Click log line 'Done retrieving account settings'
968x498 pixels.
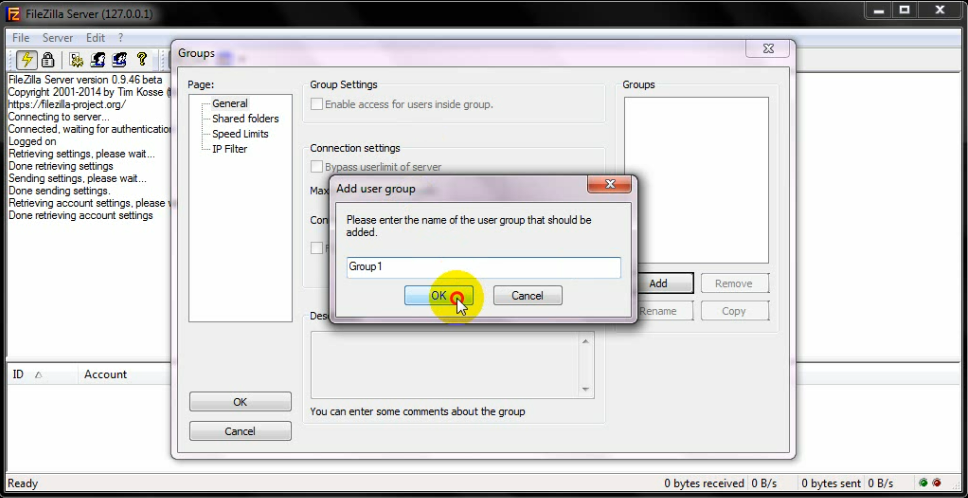pyautogui.click(x=81, y=215)
